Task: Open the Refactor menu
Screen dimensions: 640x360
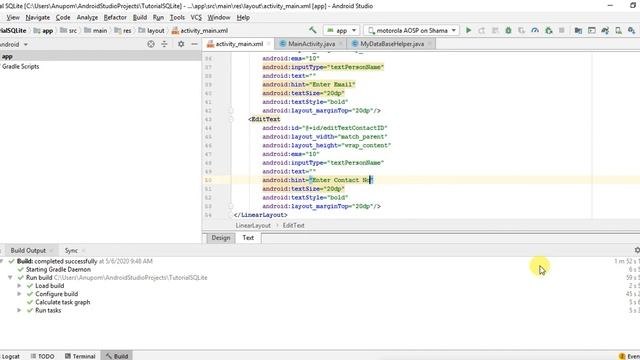Action: click(115, 18)
